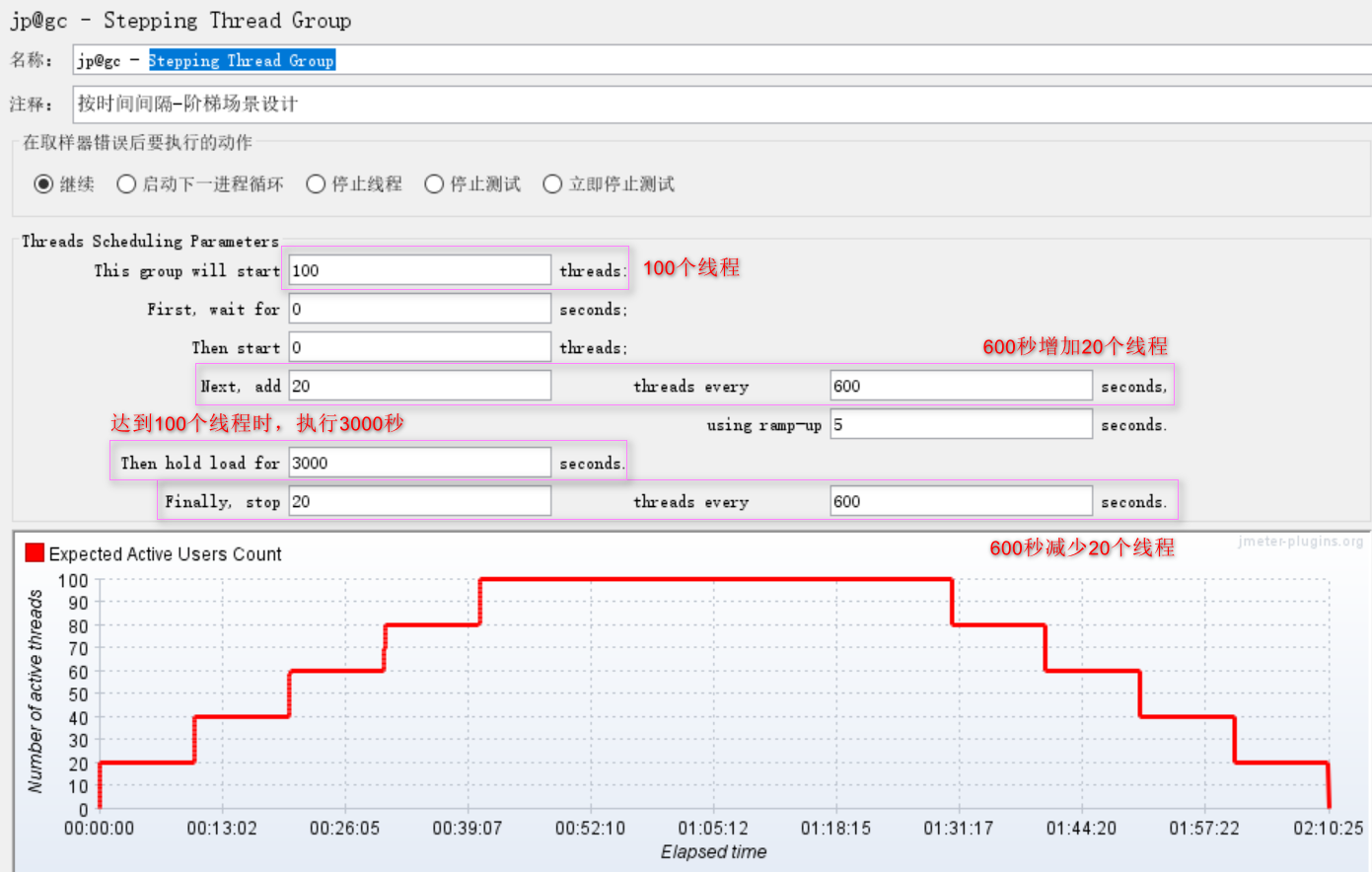Image resolution: width=1372 pixels, height=872 pixels.
Task: Click the "Number of active threads" axis title
Action: [x=36, y=690]
